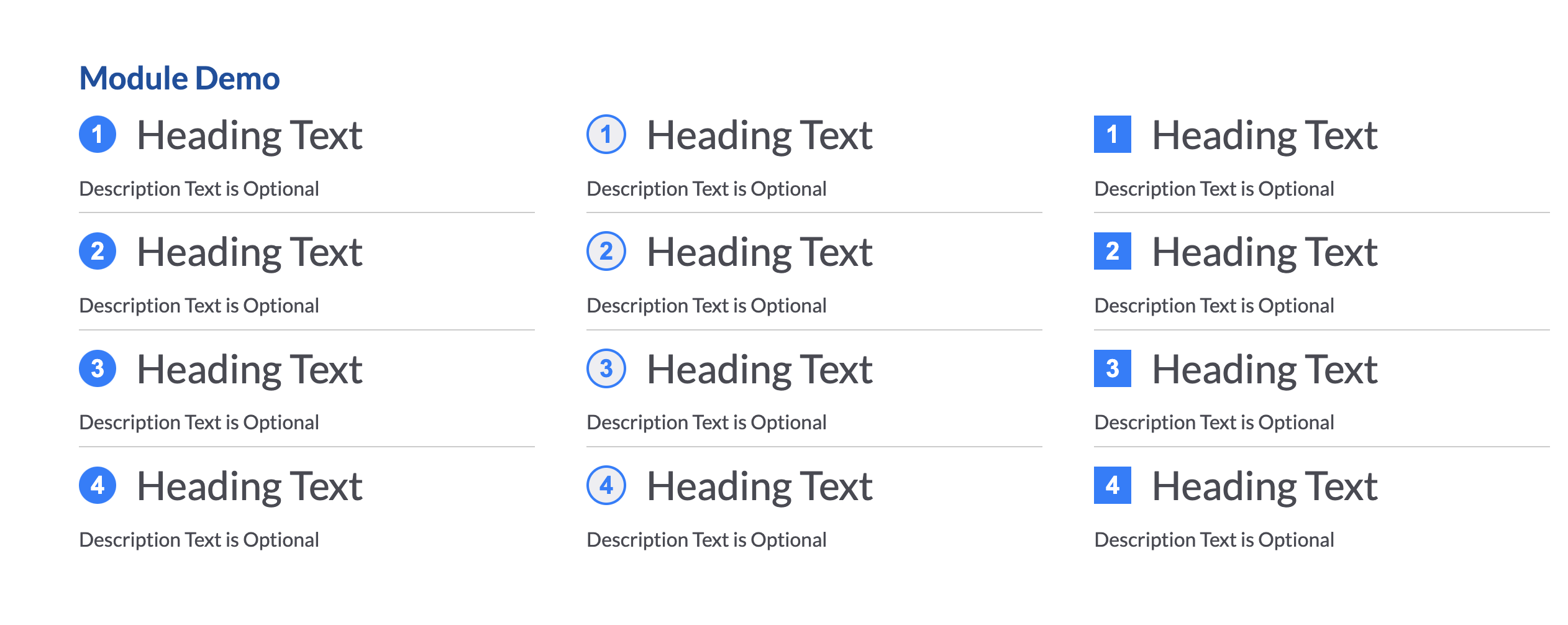Click Heading Text beside blue square 2
The height and width of the screenshot is (625, 1568).
[x=1264, y=252]
